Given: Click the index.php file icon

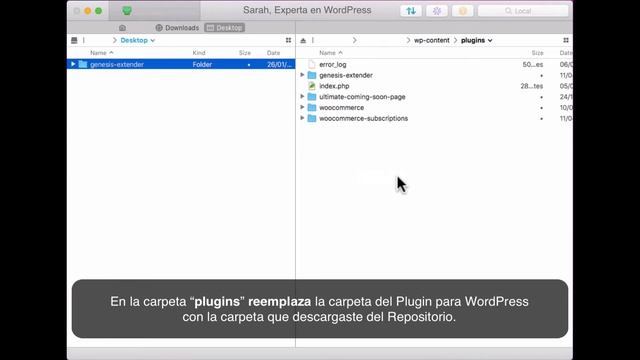Looking at the screenshot, I should [x=312, y=86].
